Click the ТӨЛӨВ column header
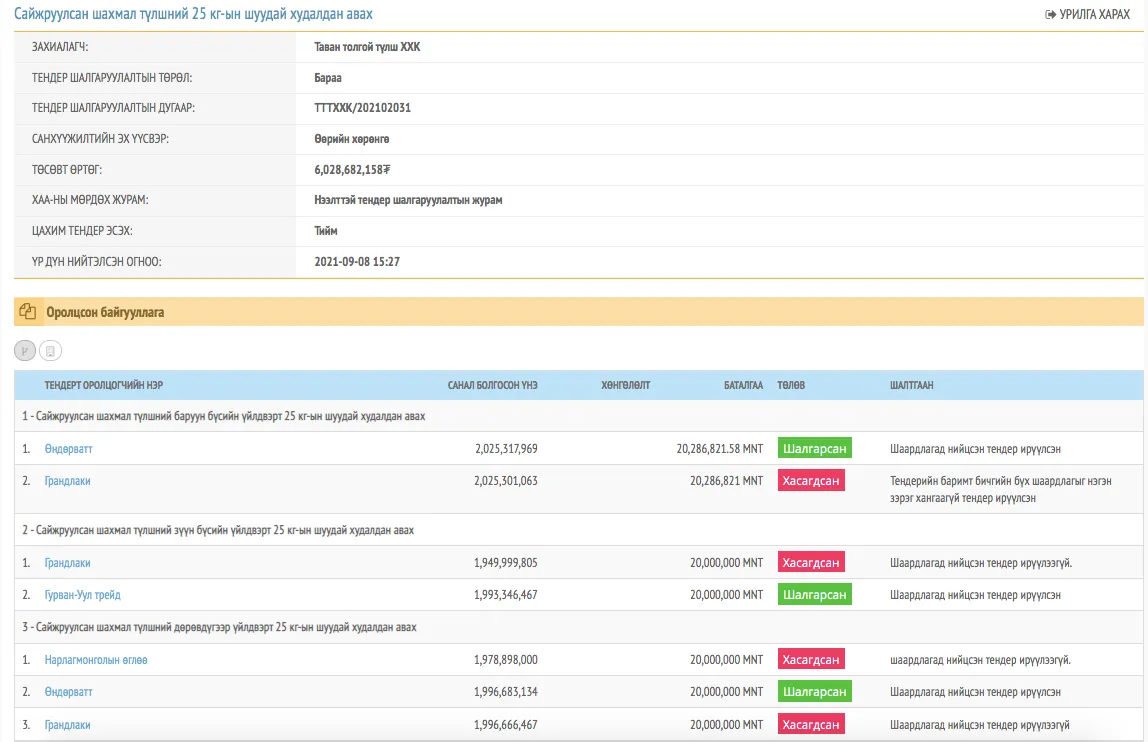The width and height of the screenshot is (1148, 742). click(x=791, y=385)
